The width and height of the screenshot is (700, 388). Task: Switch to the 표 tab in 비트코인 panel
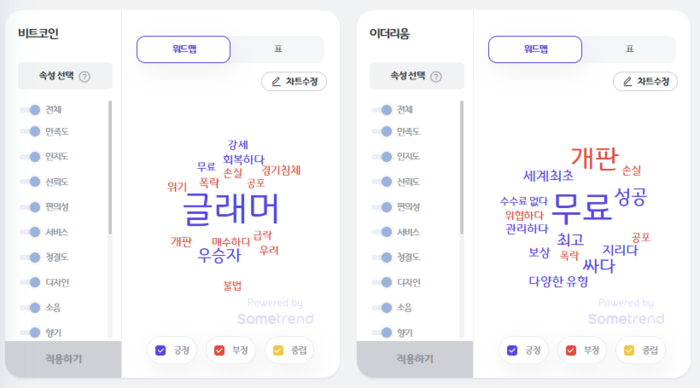pyautogui.click(x=278, y=49)
